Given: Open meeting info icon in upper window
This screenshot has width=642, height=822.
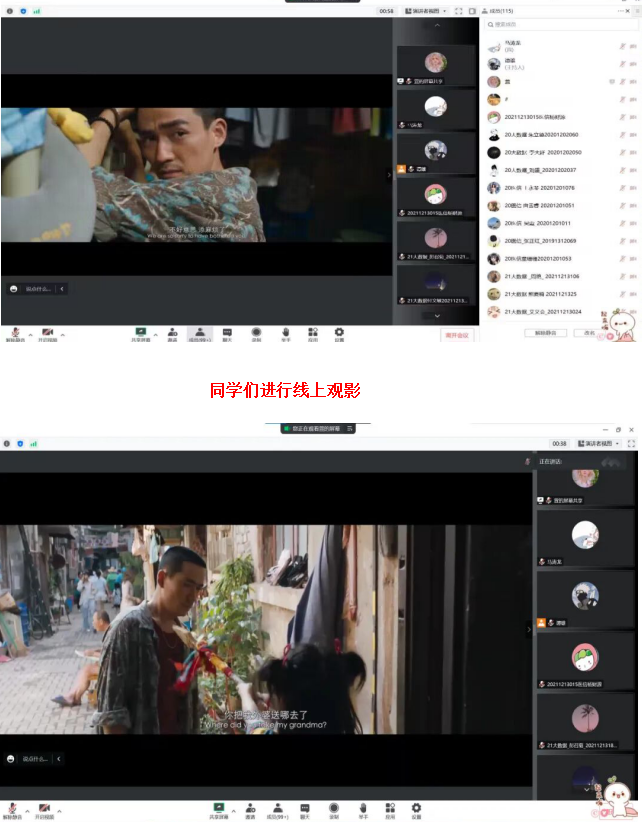Looking at the screenshot, I should (9, 11).
